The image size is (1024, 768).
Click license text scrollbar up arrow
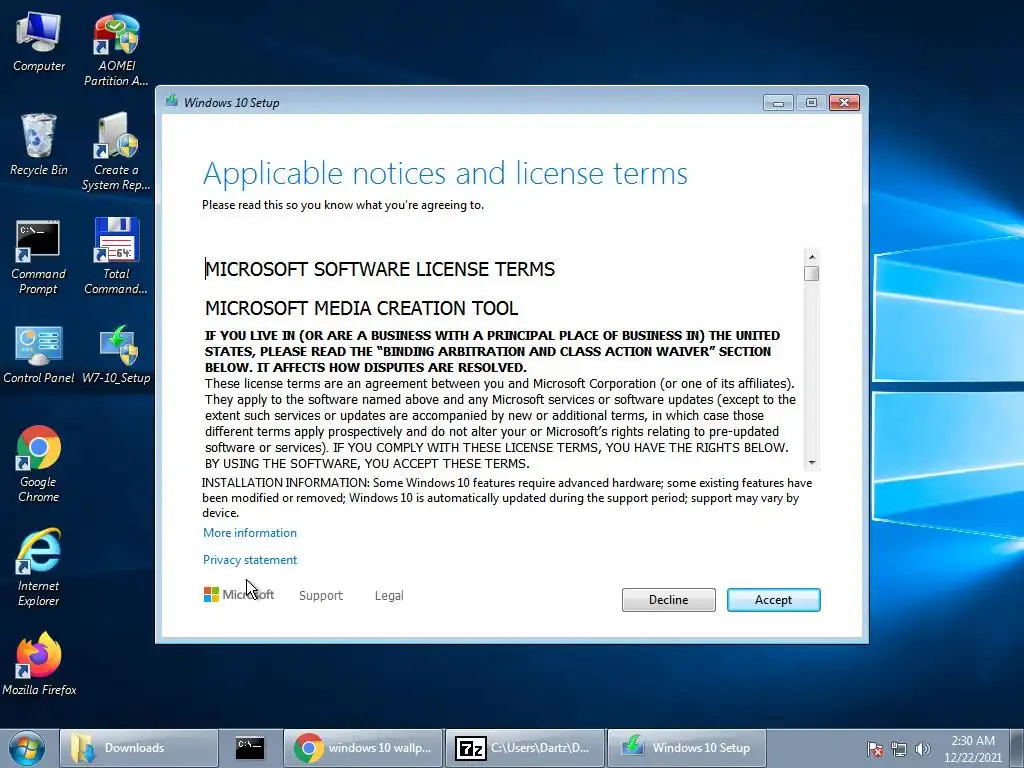coord(812,256)
